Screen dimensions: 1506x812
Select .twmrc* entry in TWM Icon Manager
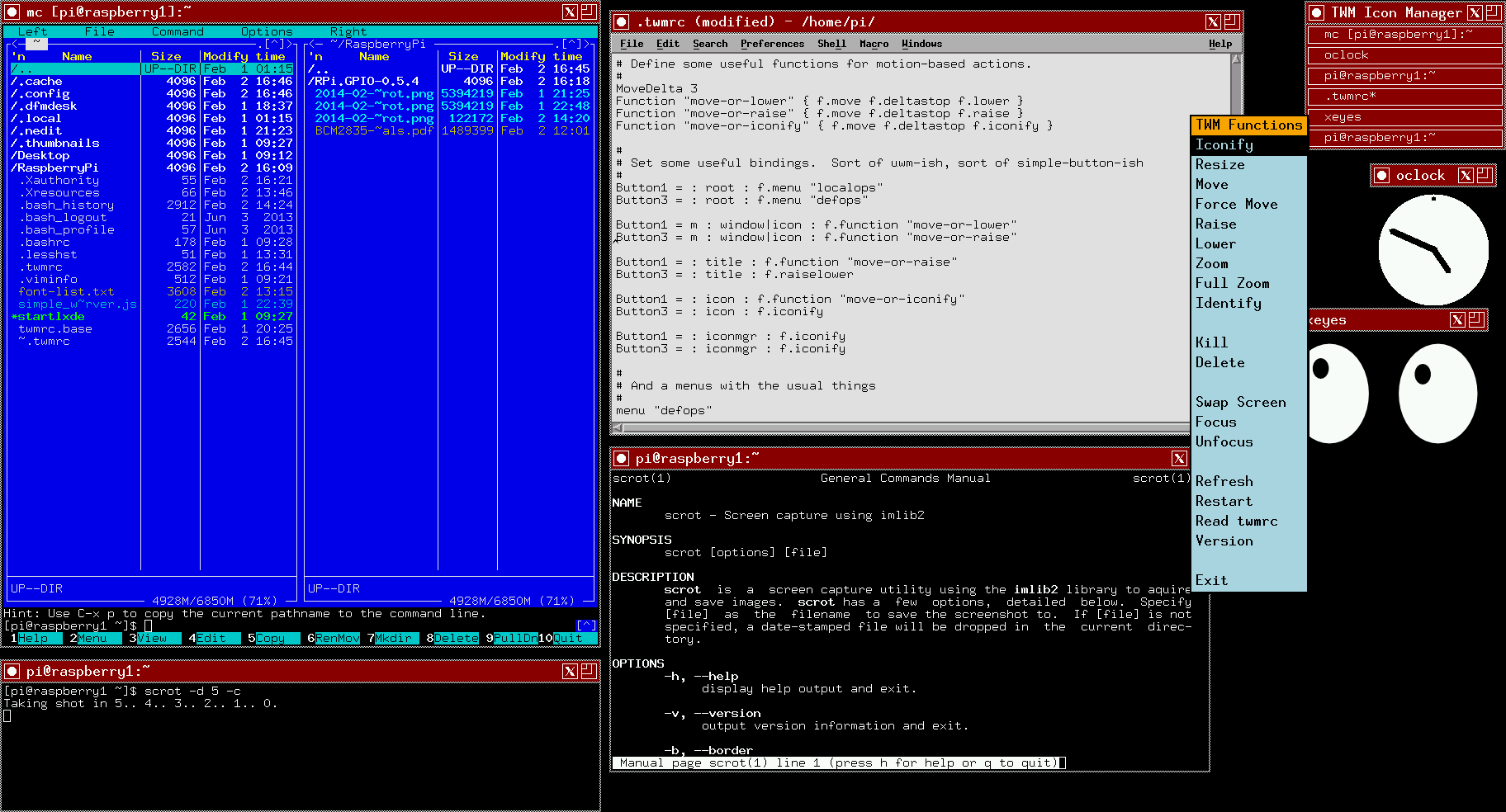[x=1404, y=97]
